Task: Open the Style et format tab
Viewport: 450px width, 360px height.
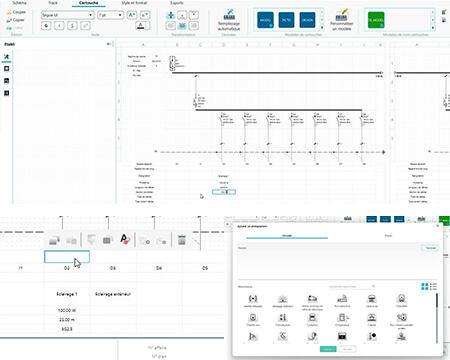Action: click(x=134, y=3)
